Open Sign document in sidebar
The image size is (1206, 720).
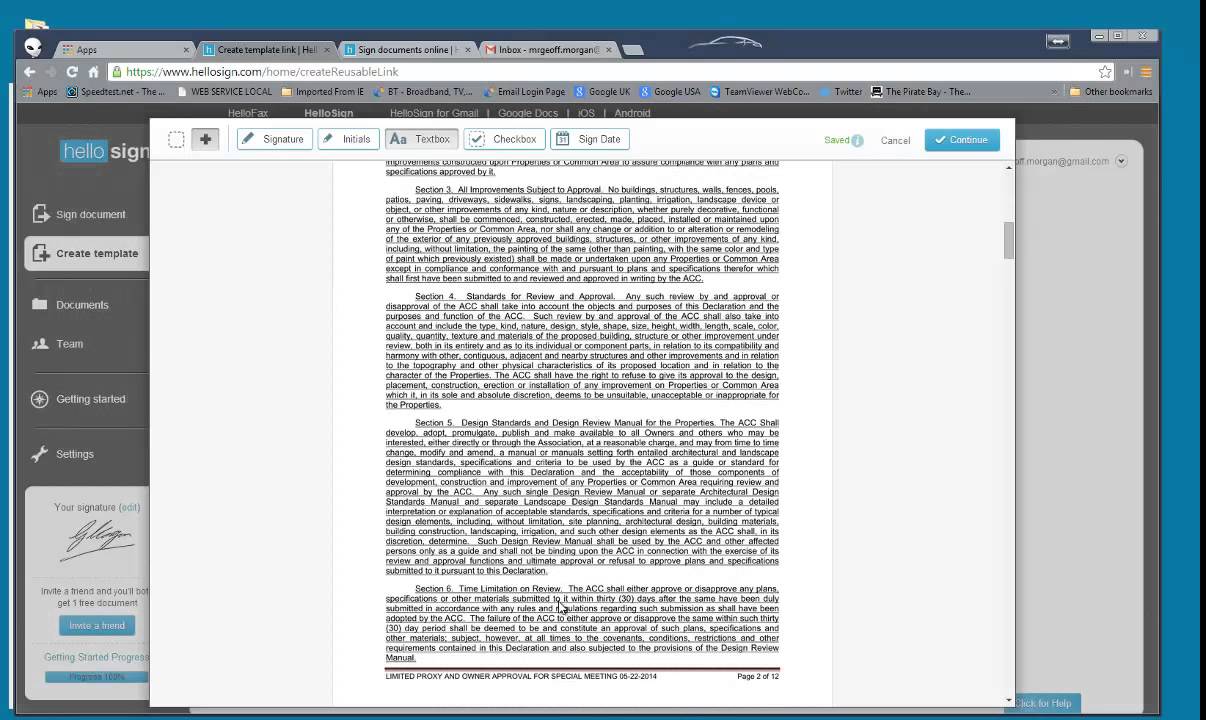point(90,215)
